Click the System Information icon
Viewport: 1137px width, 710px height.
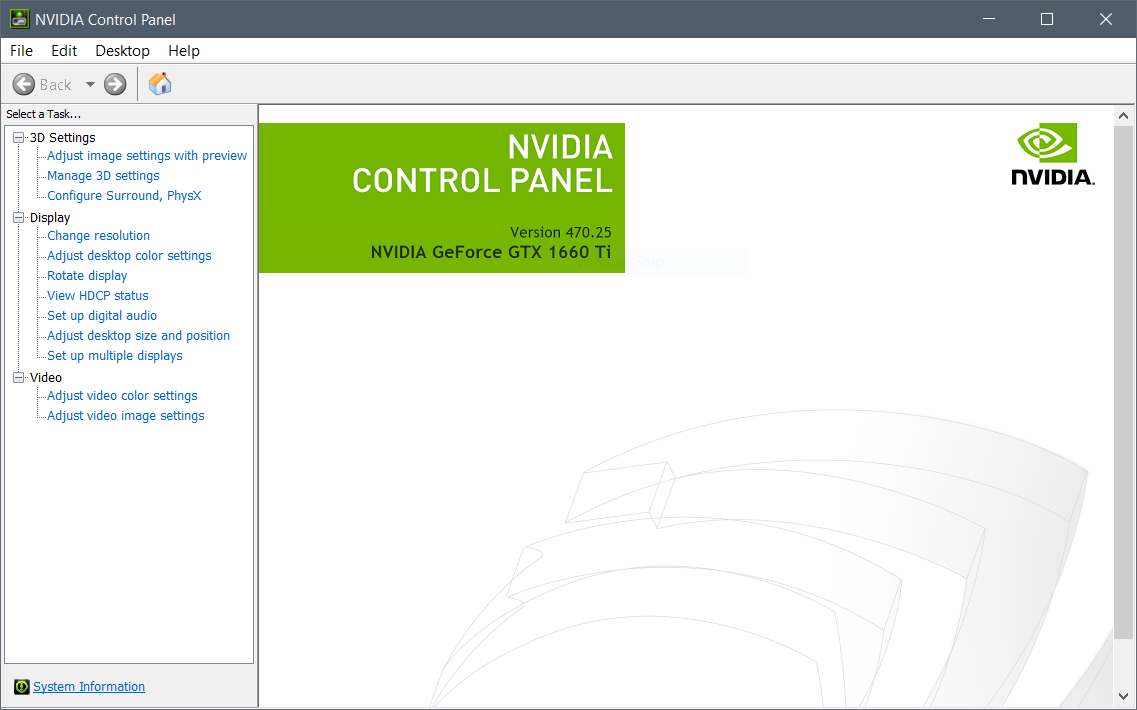(22, 686)
